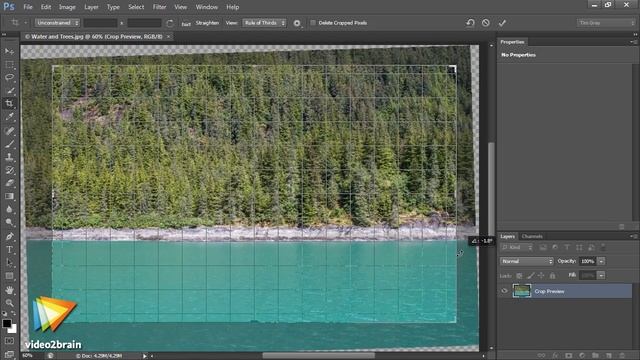Swap width and height crop values

coord(170,23)
